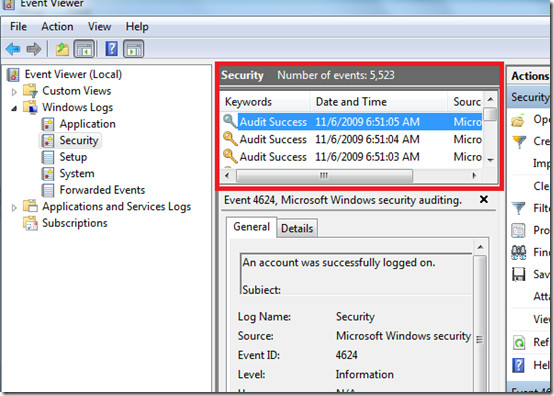Click the event list scroll down arrow
This screenshot has height=396, width=554.
(x=490, y=160)
